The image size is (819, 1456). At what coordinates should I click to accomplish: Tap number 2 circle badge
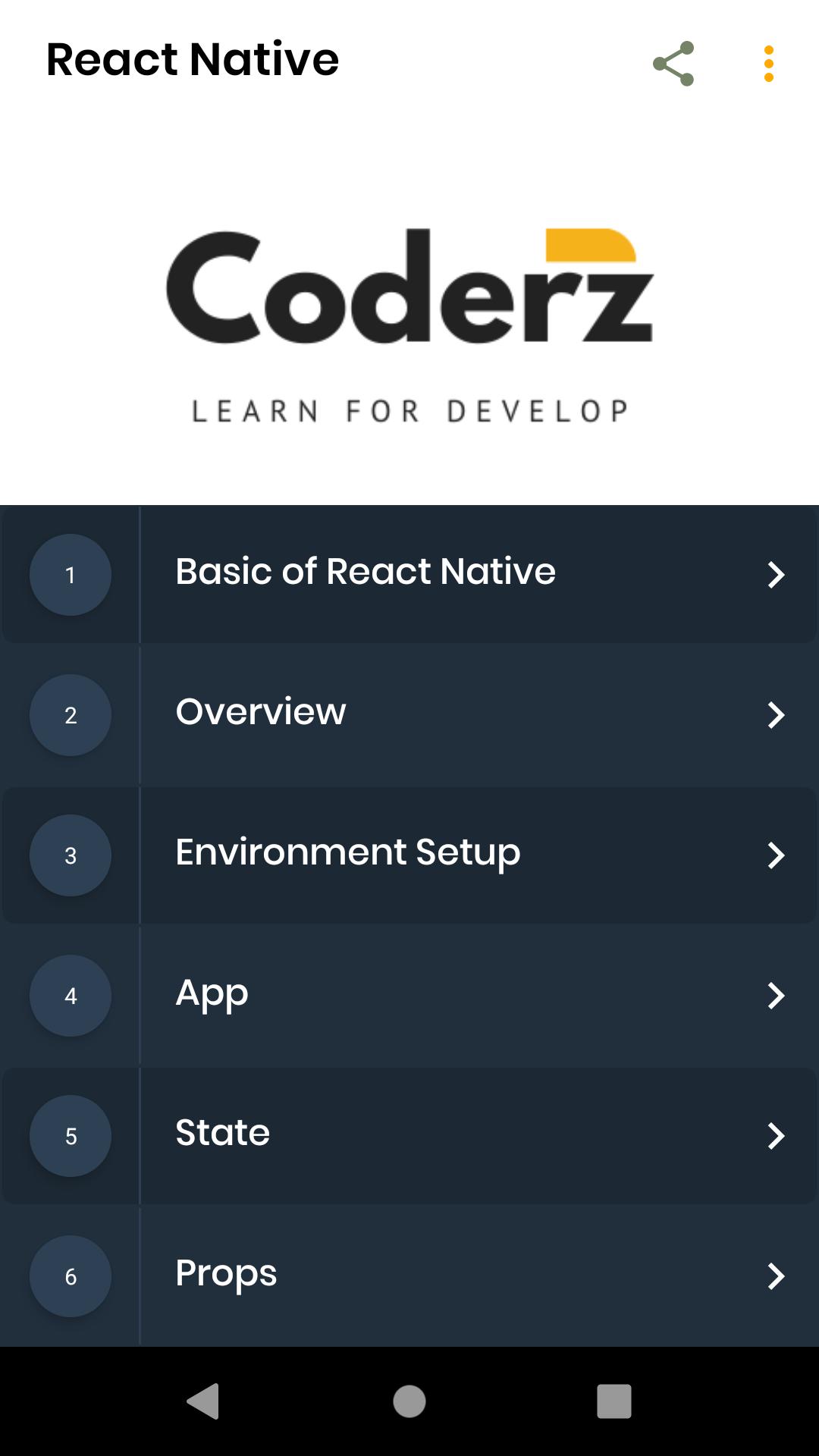click(71, 715)
